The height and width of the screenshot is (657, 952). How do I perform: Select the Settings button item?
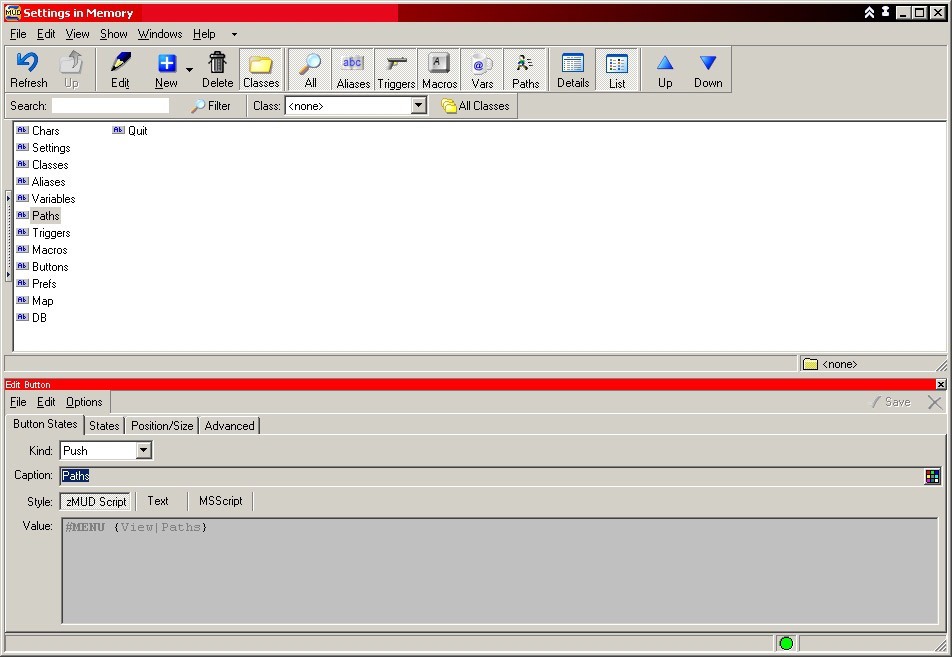(44, 148)
